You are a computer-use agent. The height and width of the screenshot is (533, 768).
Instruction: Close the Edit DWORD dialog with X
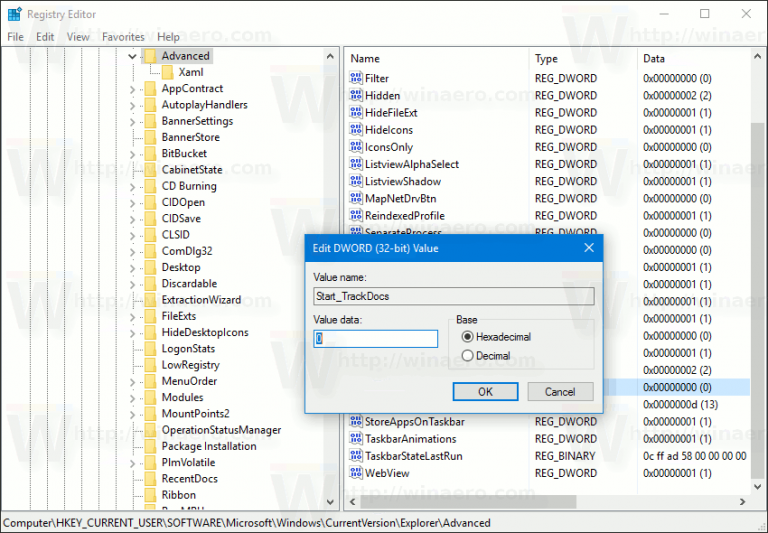tap(589, 248)
